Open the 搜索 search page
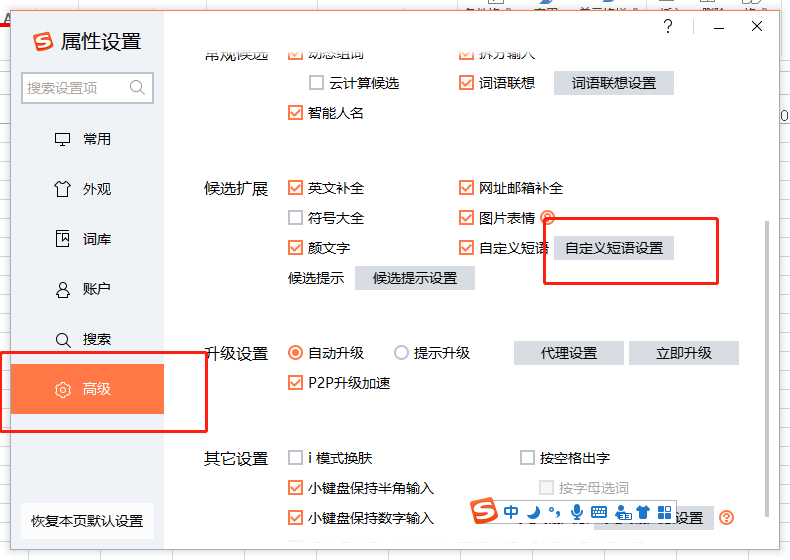This screenshot has width=790, height=560. coord(87,339)
